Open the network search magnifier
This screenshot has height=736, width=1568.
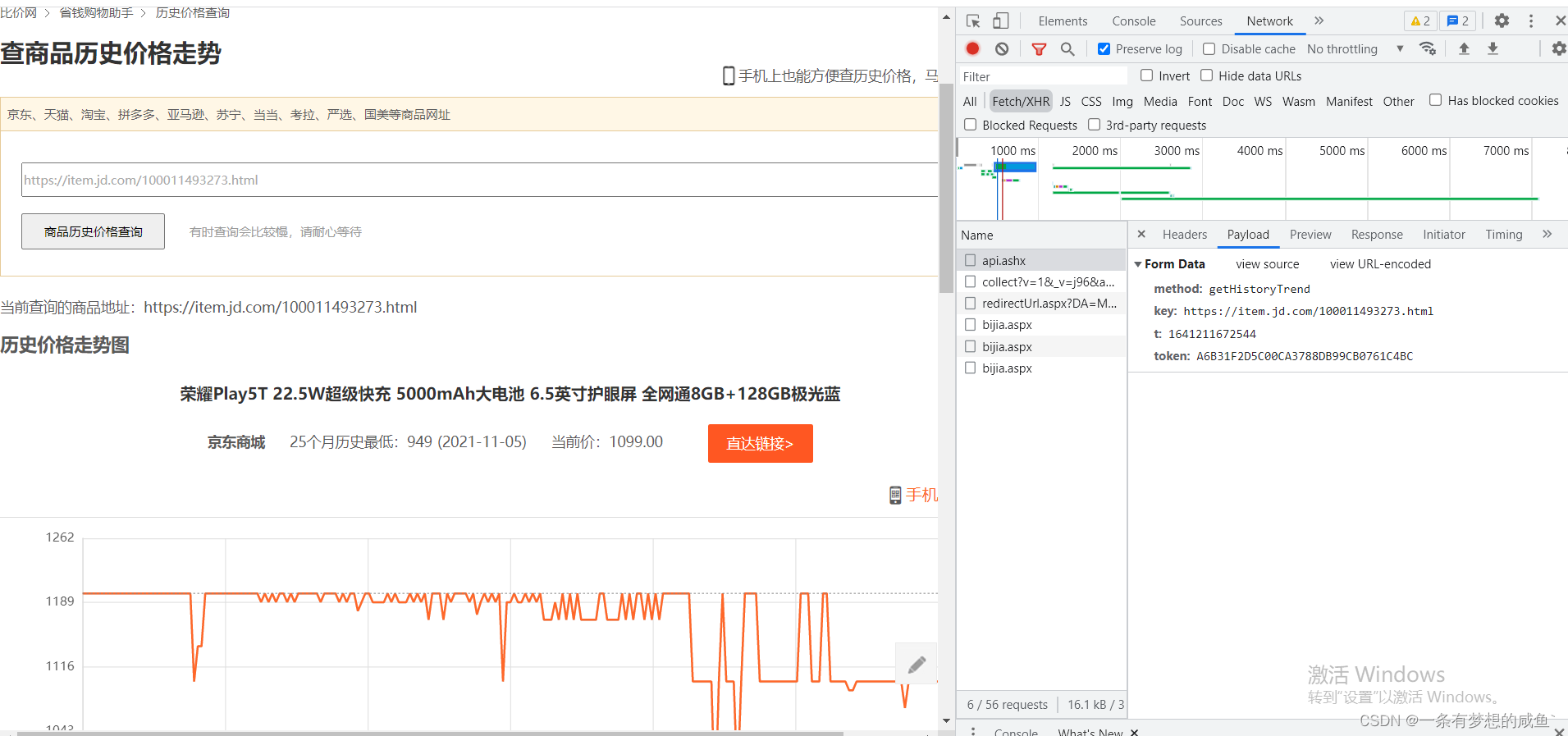coord(1067,49)
